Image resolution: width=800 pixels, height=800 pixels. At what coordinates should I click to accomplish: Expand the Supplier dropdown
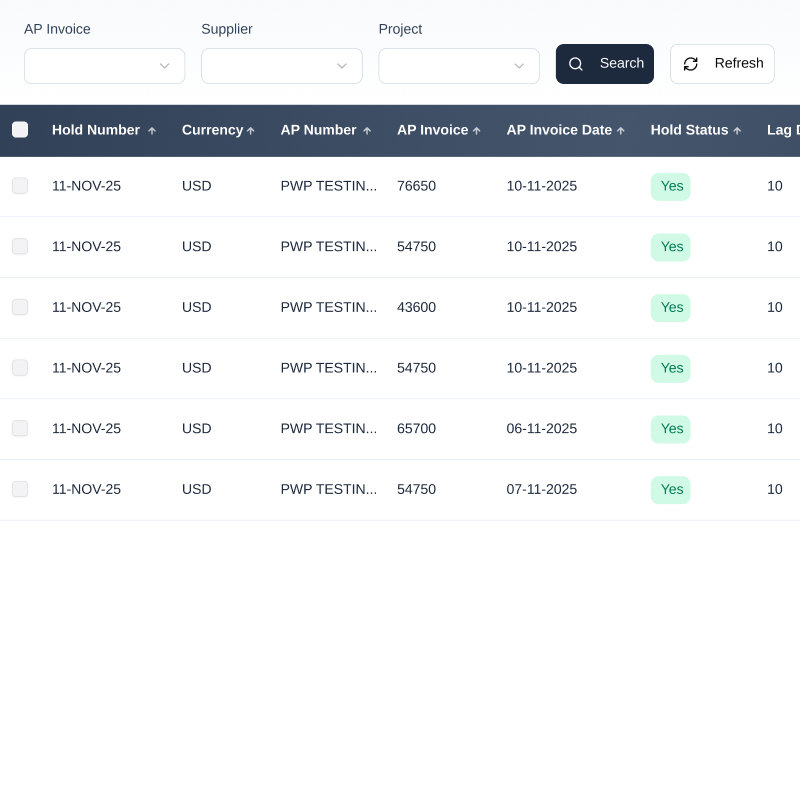tap(281, 66)
